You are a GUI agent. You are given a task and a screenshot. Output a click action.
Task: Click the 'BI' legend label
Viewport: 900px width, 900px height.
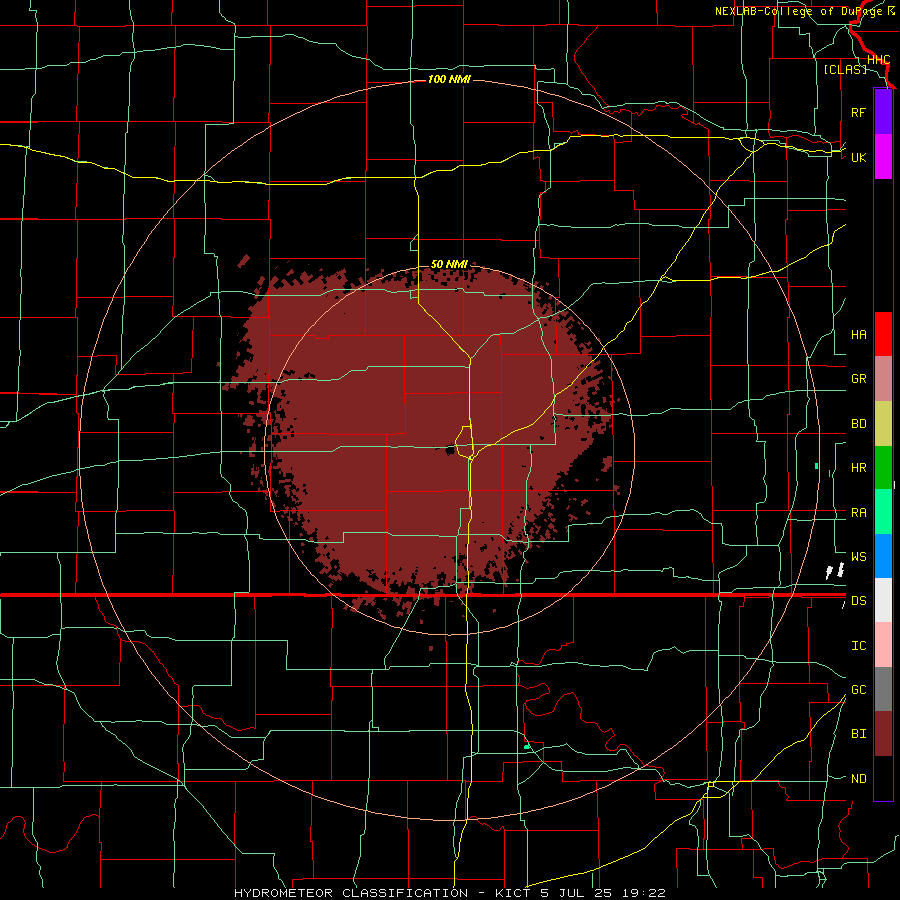(x=858, y=734)
